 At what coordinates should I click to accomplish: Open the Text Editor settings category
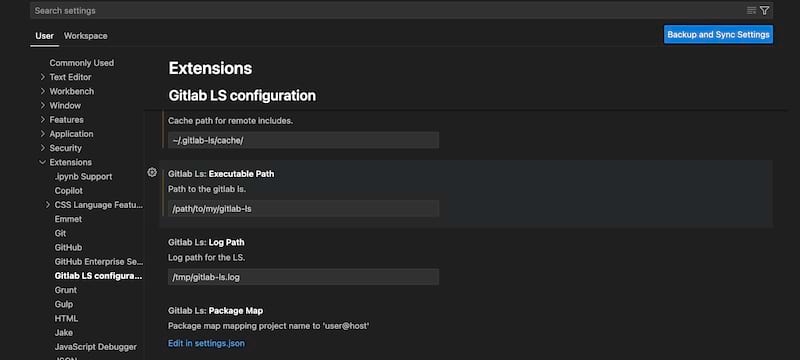(x=70, y=77)
